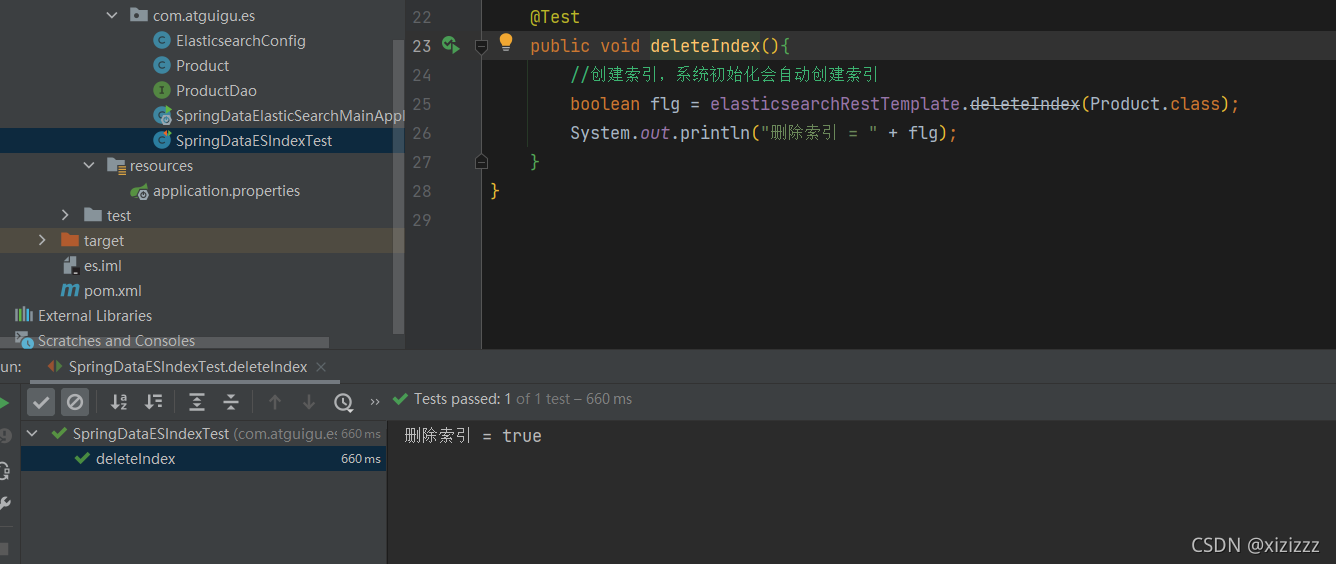Open pom.xml Maven file
Image resolution: width=1336 pixels, height=564 pixels.
click(113, 291)
